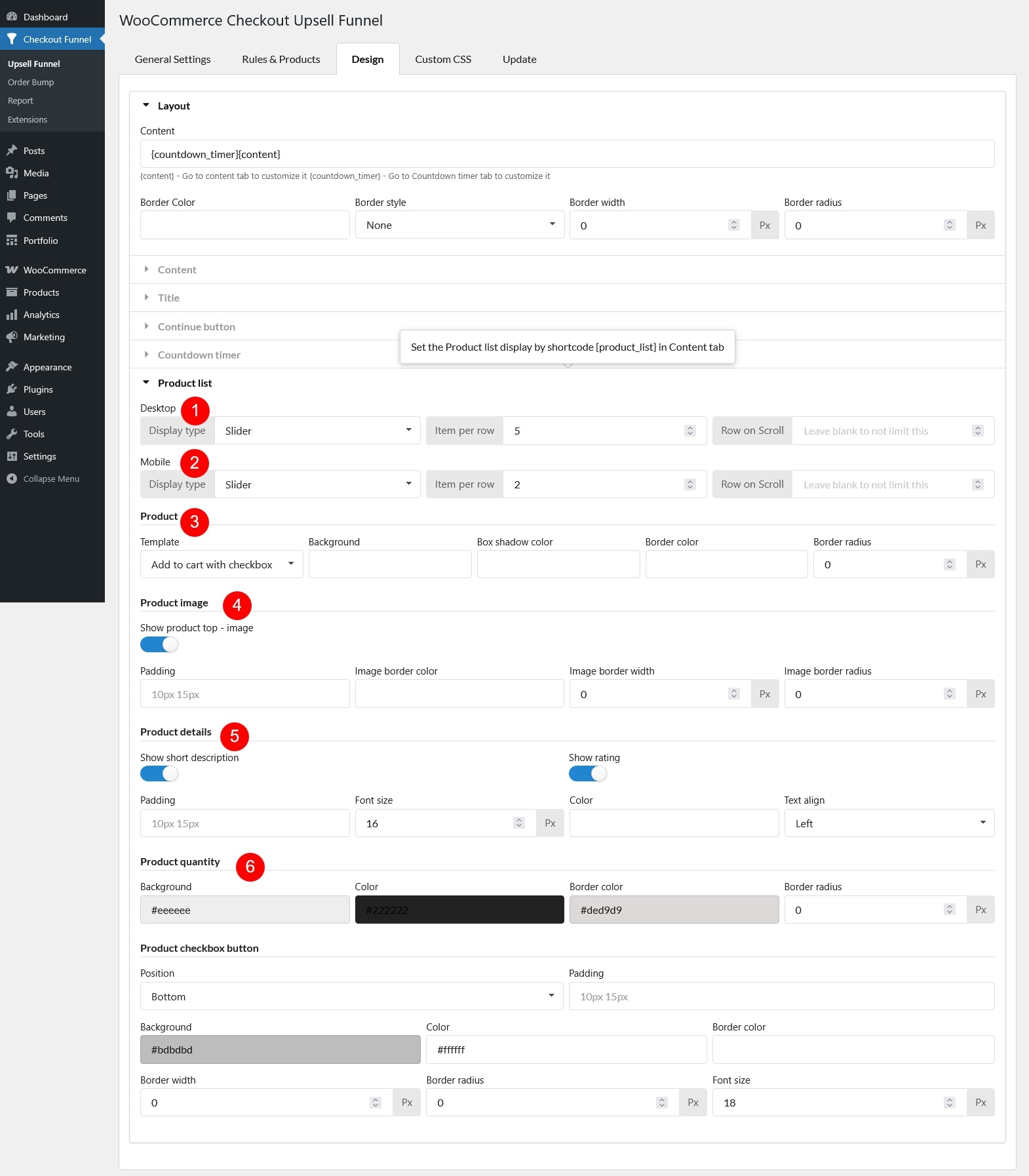Click the Dashboard icon in the sidebar
The image size is (1029, 1176).
[12, 17]
